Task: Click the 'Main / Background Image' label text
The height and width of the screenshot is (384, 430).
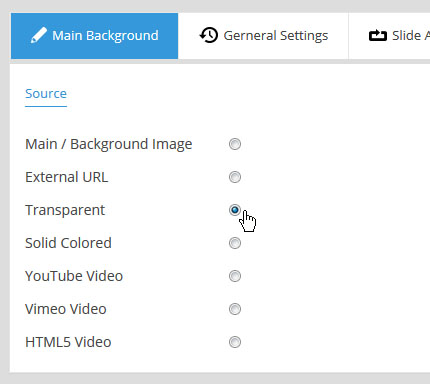Action: point(109,144)
